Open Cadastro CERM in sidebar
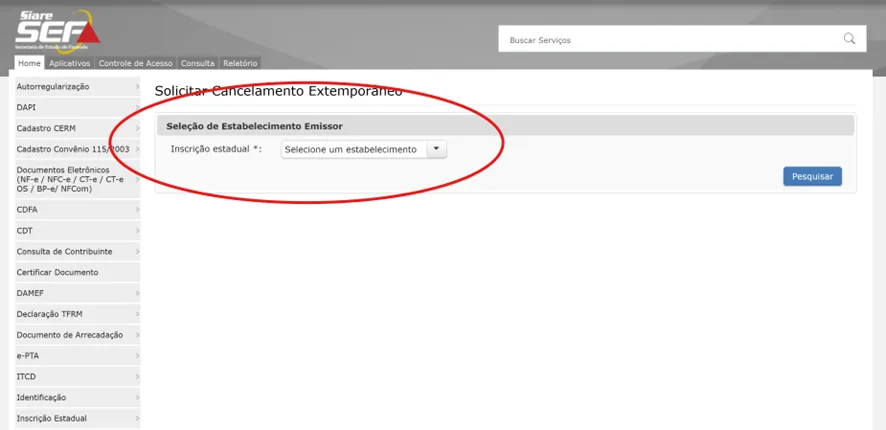This screenshot has width=886, height=430. click(x=78, y=128)
